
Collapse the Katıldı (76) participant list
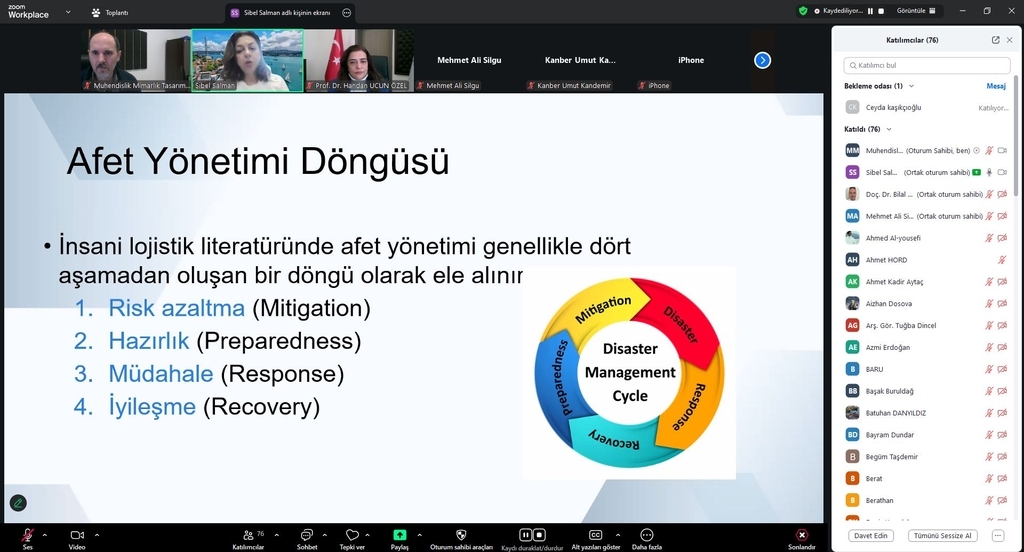click(889, 129)
